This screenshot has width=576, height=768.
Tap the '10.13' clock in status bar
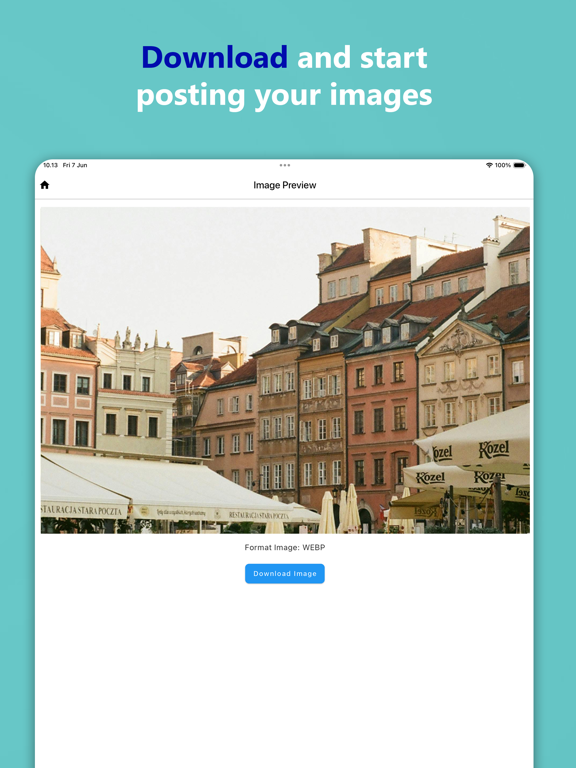click(x=50, y=165)
